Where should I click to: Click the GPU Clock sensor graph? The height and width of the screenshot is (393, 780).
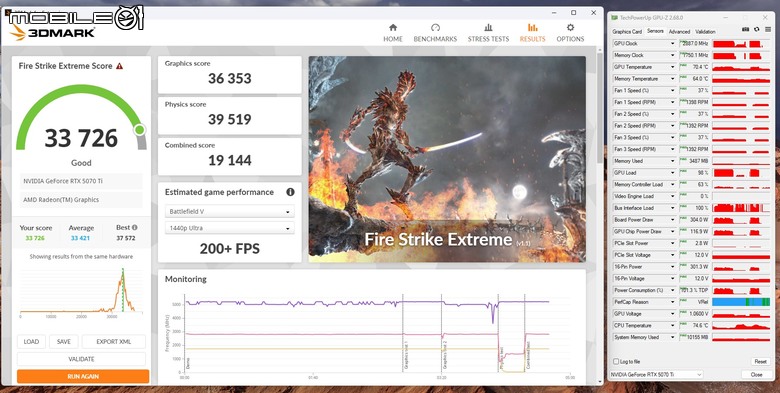pos(741,44)
